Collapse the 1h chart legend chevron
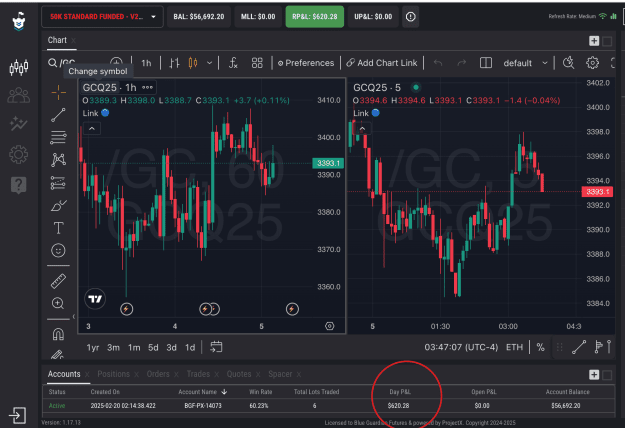This screenshot has height=428, width=625. [x=92, y=129]
